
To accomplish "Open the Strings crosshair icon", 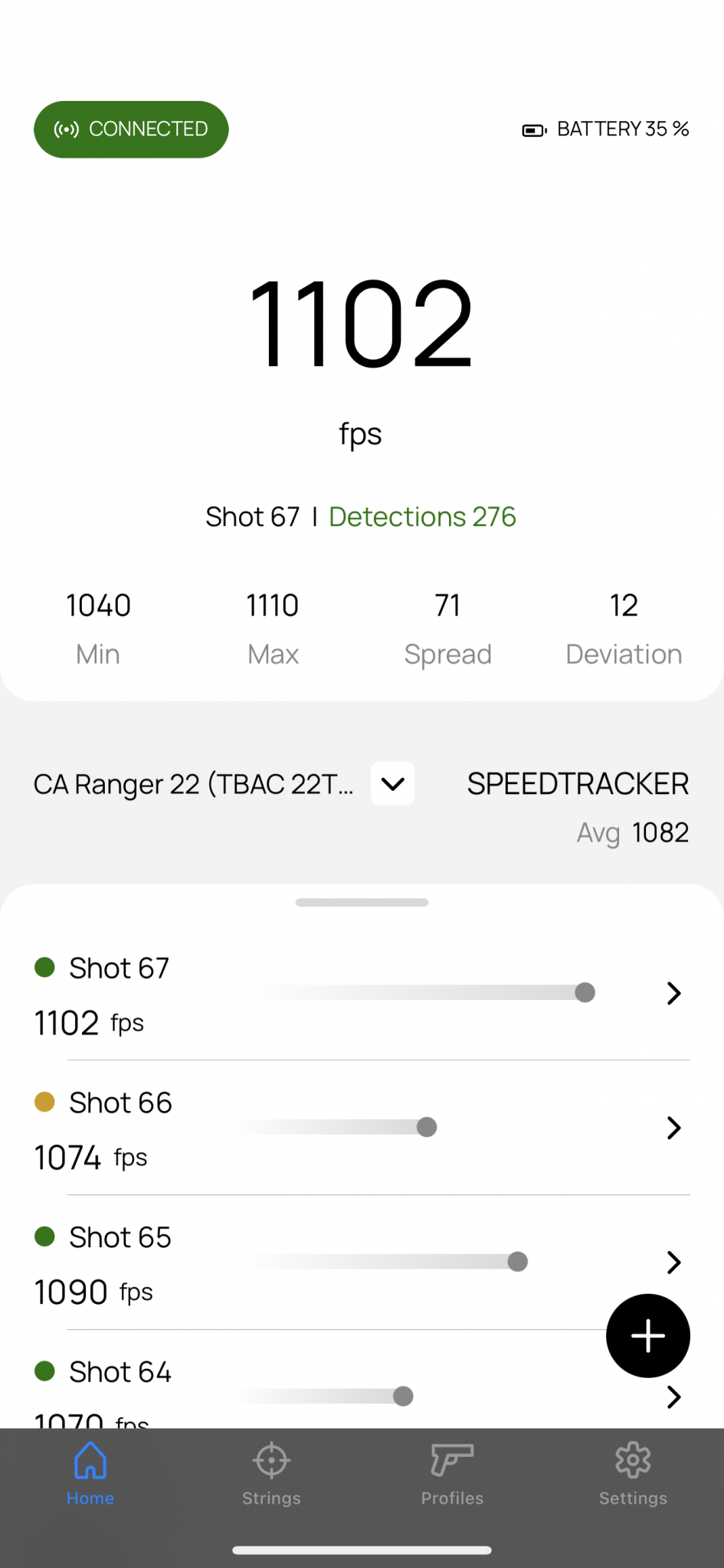I will click(x=271, y=1461).
